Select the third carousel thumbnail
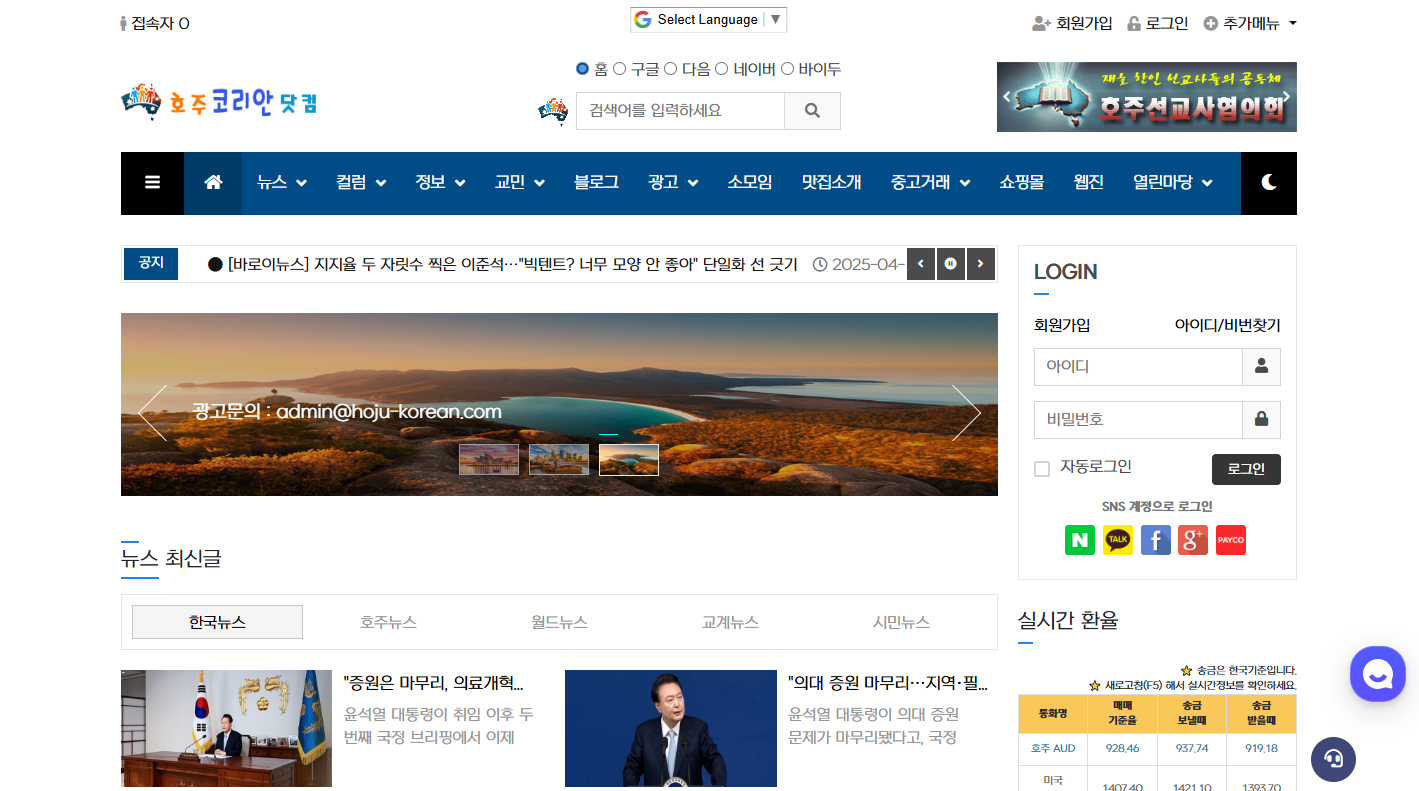Screen dimensions: 1419x791 click(628, 459)
